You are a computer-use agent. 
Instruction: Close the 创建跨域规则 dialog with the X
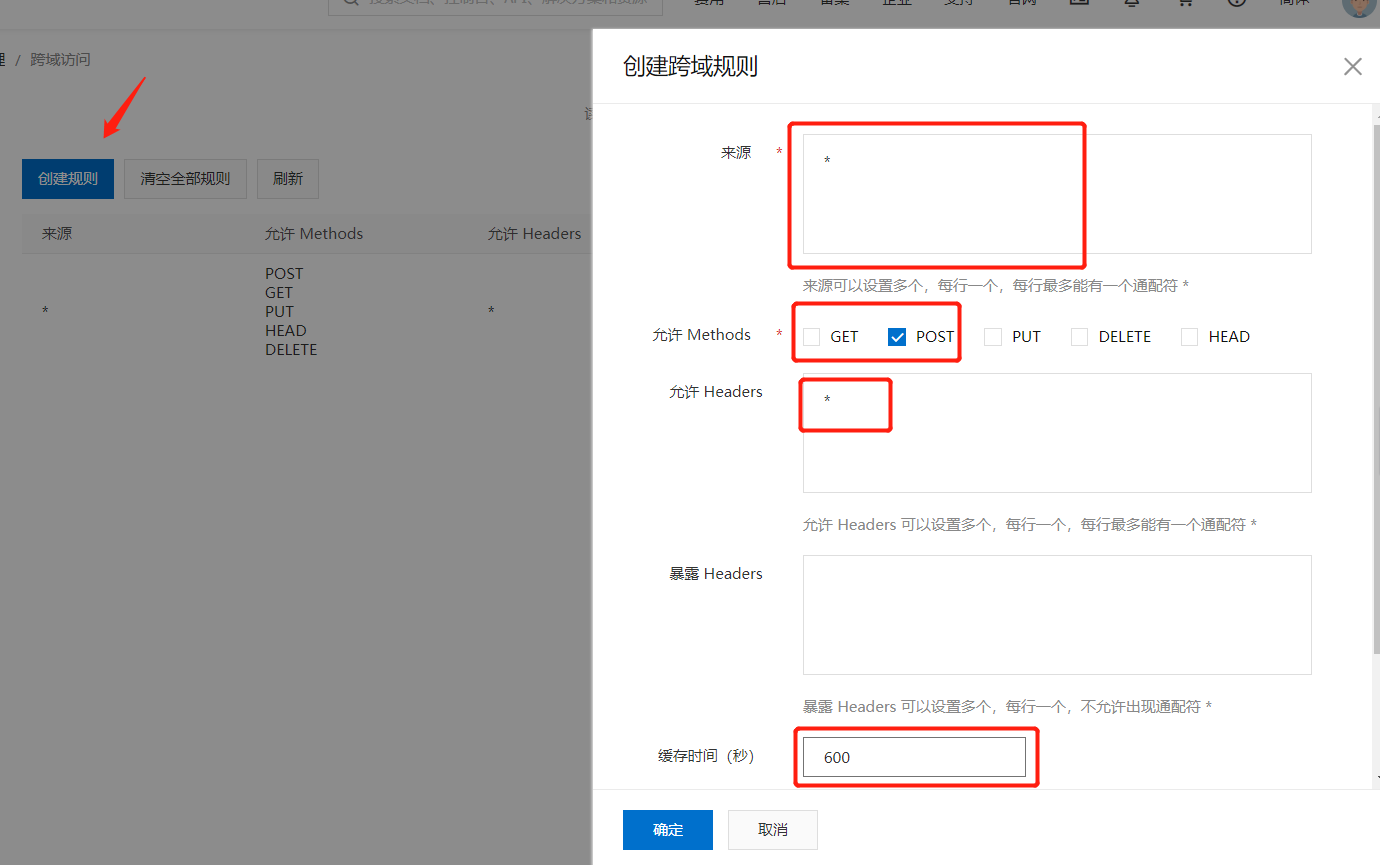coord(1352,67)
